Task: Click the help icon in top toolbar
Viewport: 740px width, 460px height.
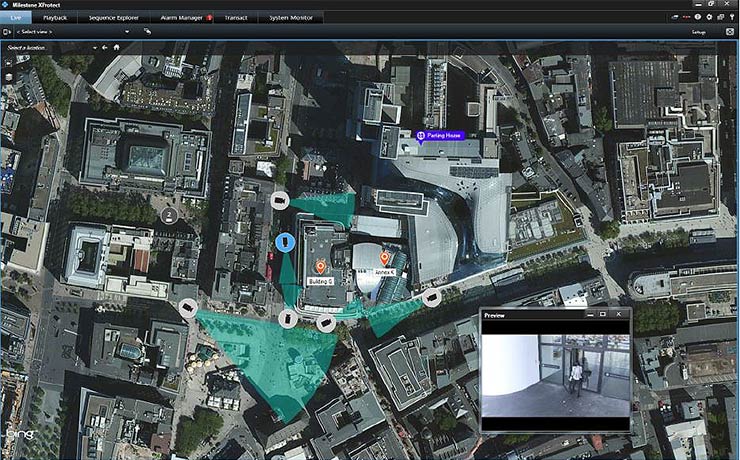Action: [x=697, y=17]
